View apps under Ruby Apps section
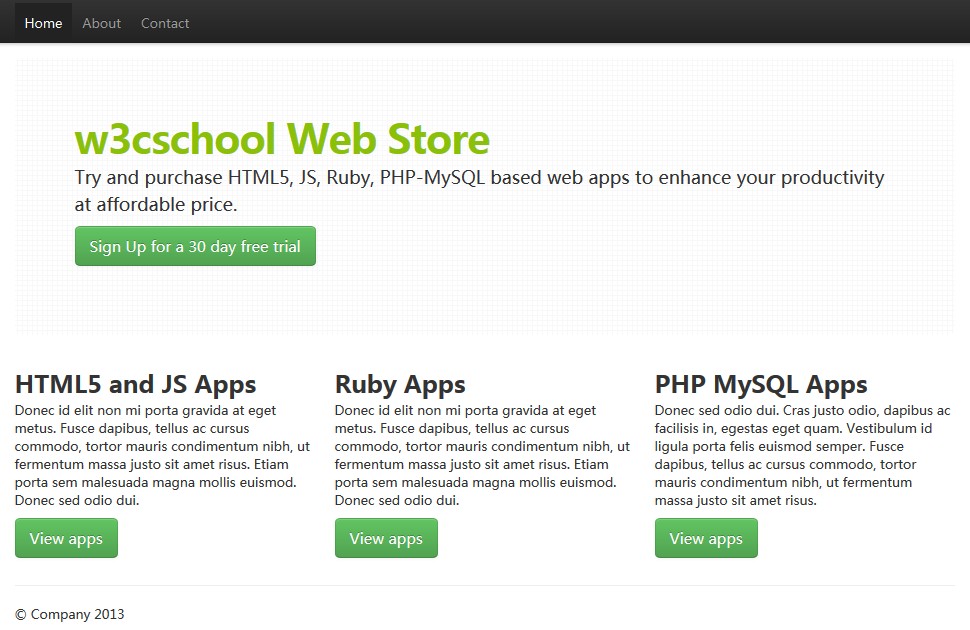This screenshot has height=630, width=970. (x=386, y=538)
